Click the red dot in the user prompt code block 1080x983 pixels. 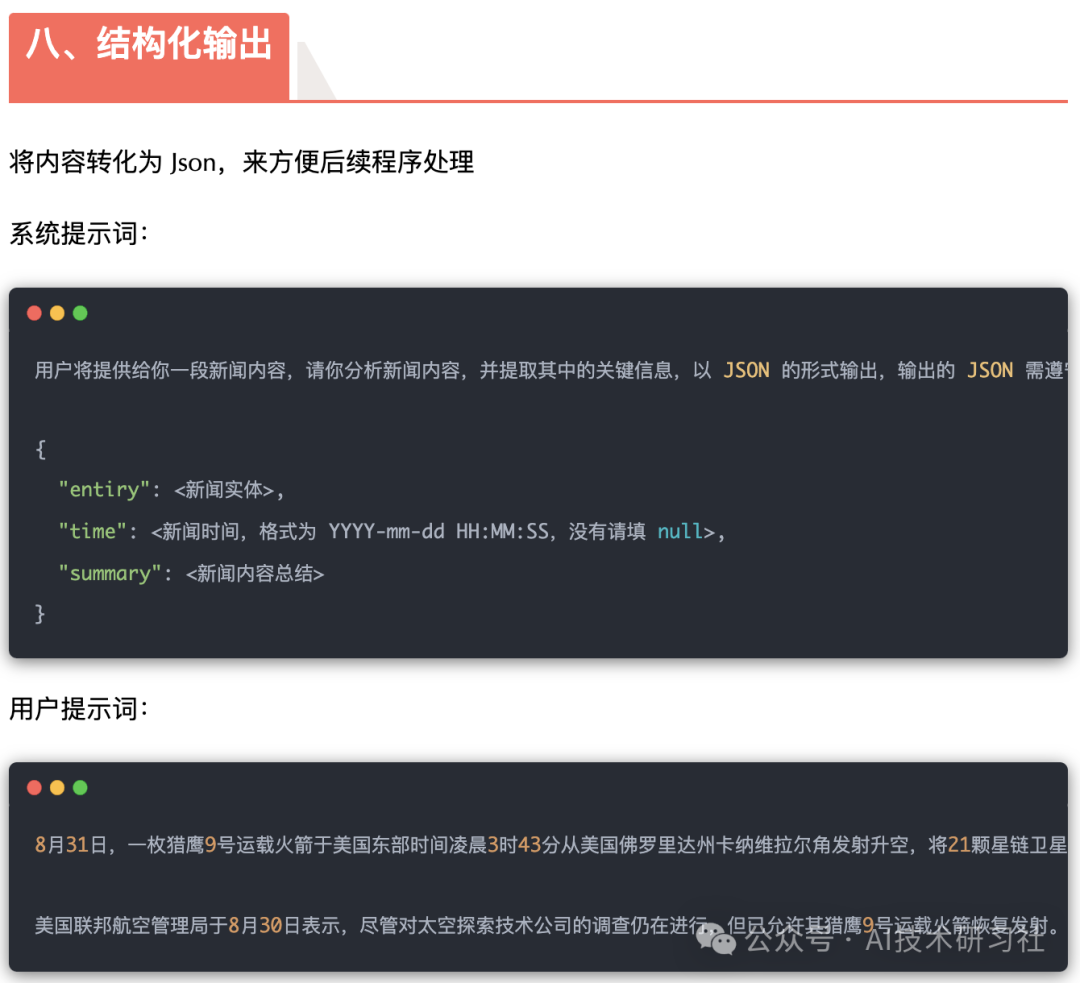pos(34,787)
